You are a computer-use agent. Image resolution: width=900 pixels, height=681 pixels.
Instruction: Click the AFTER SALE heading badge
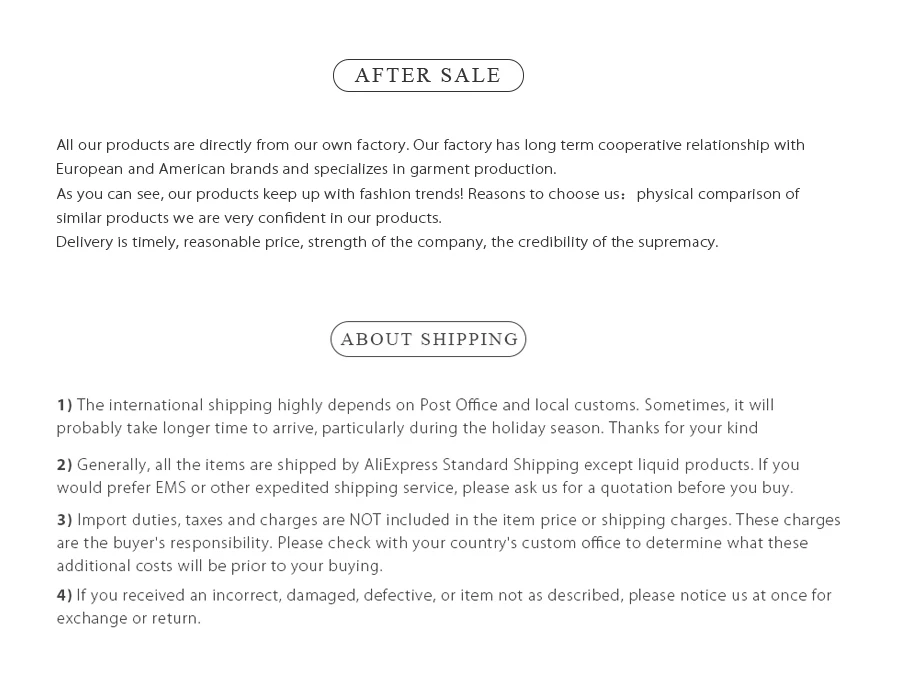[428, 76]
